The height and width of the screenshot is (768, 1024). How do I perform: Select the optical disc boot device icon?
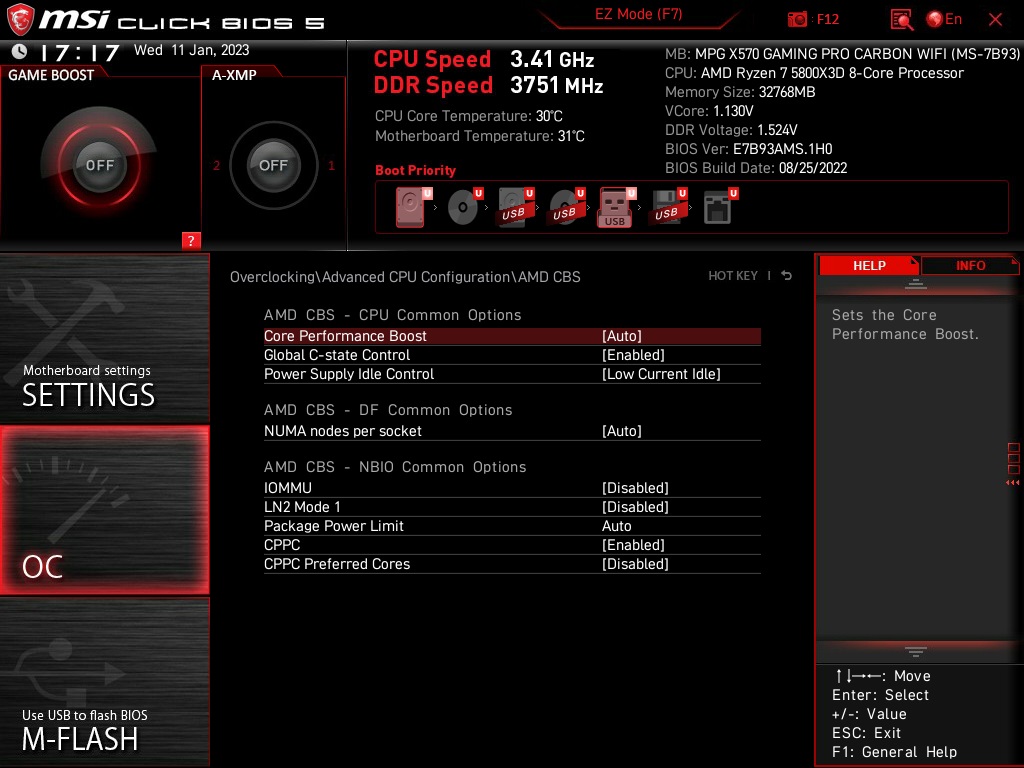[x=464, y=206]
